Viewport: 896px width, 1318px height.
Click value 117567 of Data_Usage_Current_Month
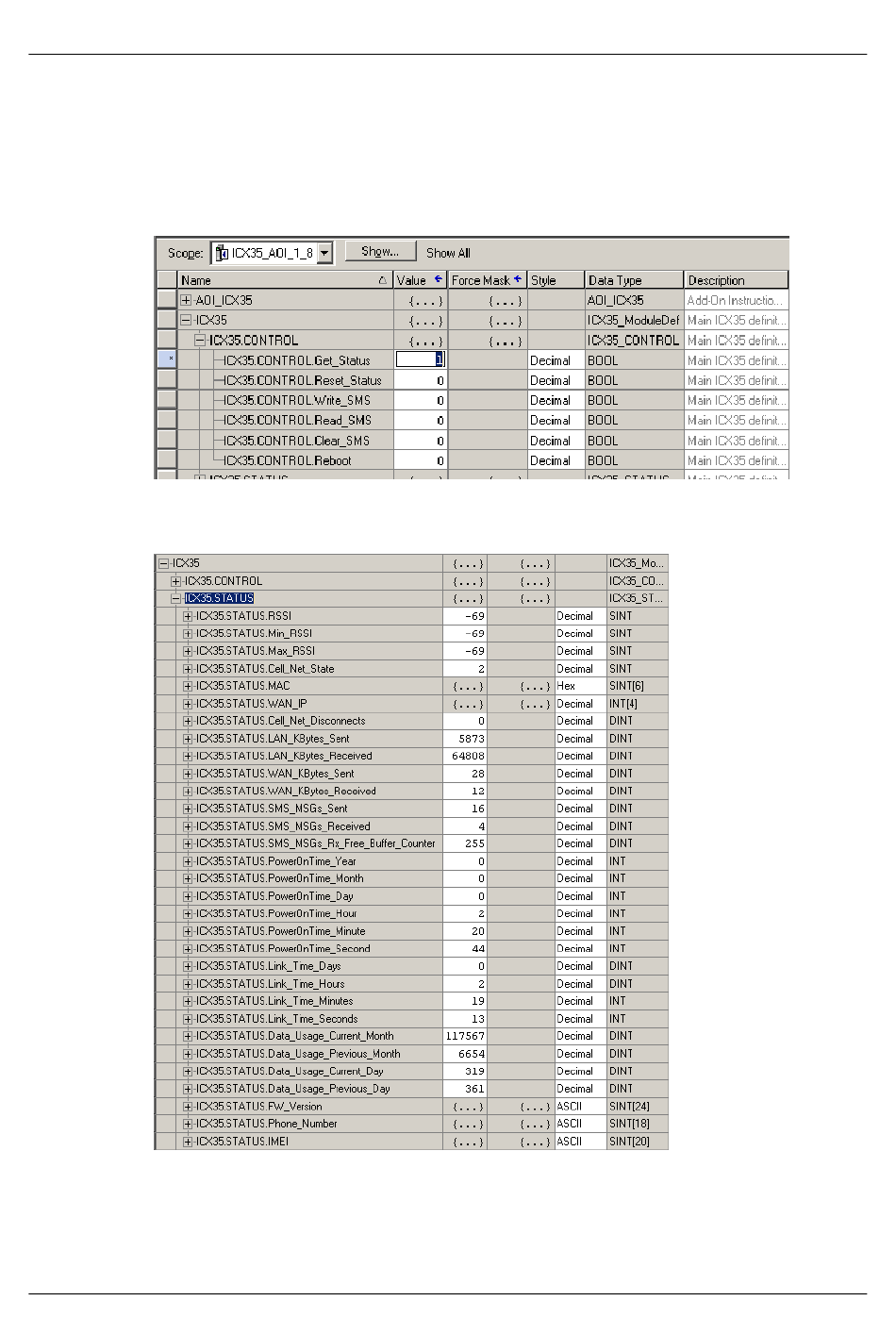pyautogui.click(x=465, y=1036)
